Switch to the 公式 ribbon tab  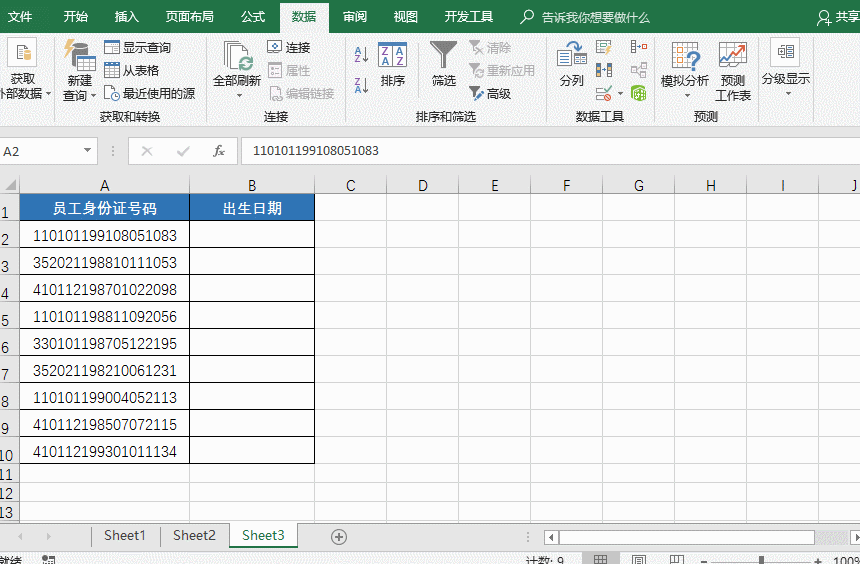[x=252, y=17]
